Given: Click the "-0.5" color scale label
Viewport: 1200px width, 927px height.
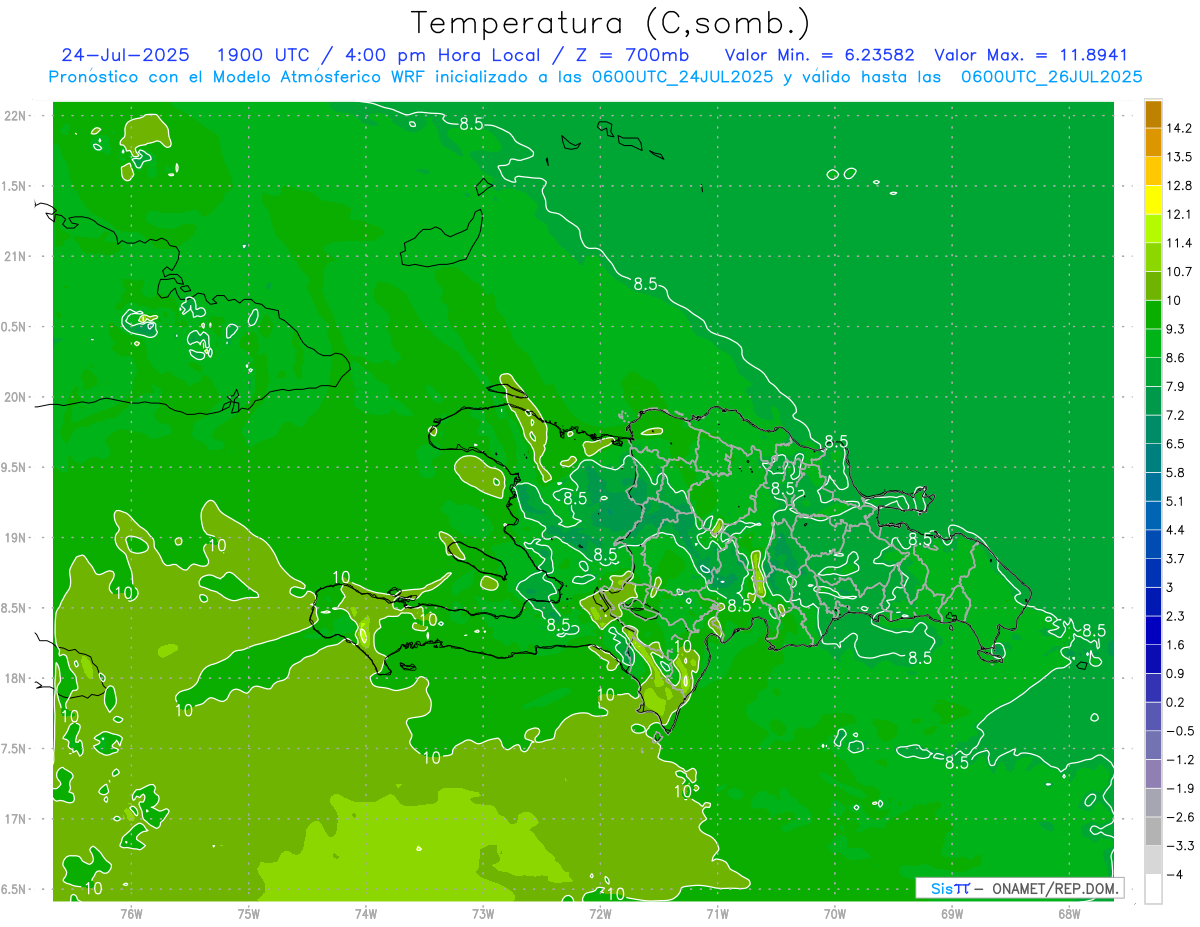Looking at the screenshot, I should (1179, 731).
